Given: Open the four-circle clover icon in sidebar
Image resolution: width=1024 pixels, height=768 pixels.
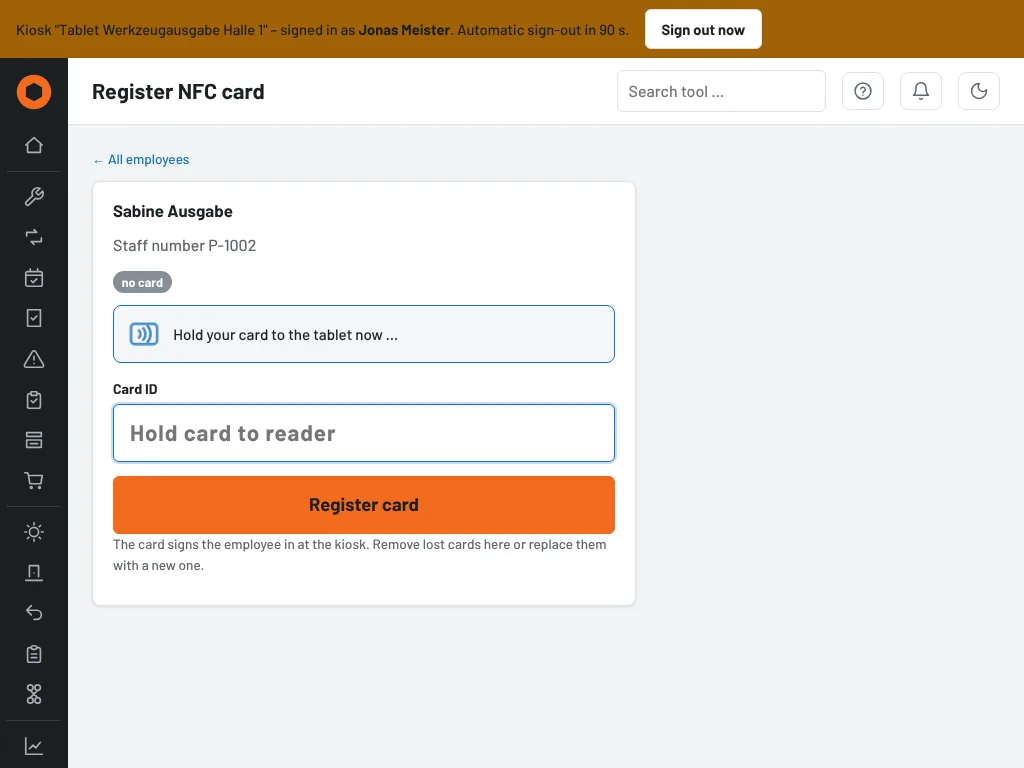Looking at the screenshot, I should coord(34,694).
